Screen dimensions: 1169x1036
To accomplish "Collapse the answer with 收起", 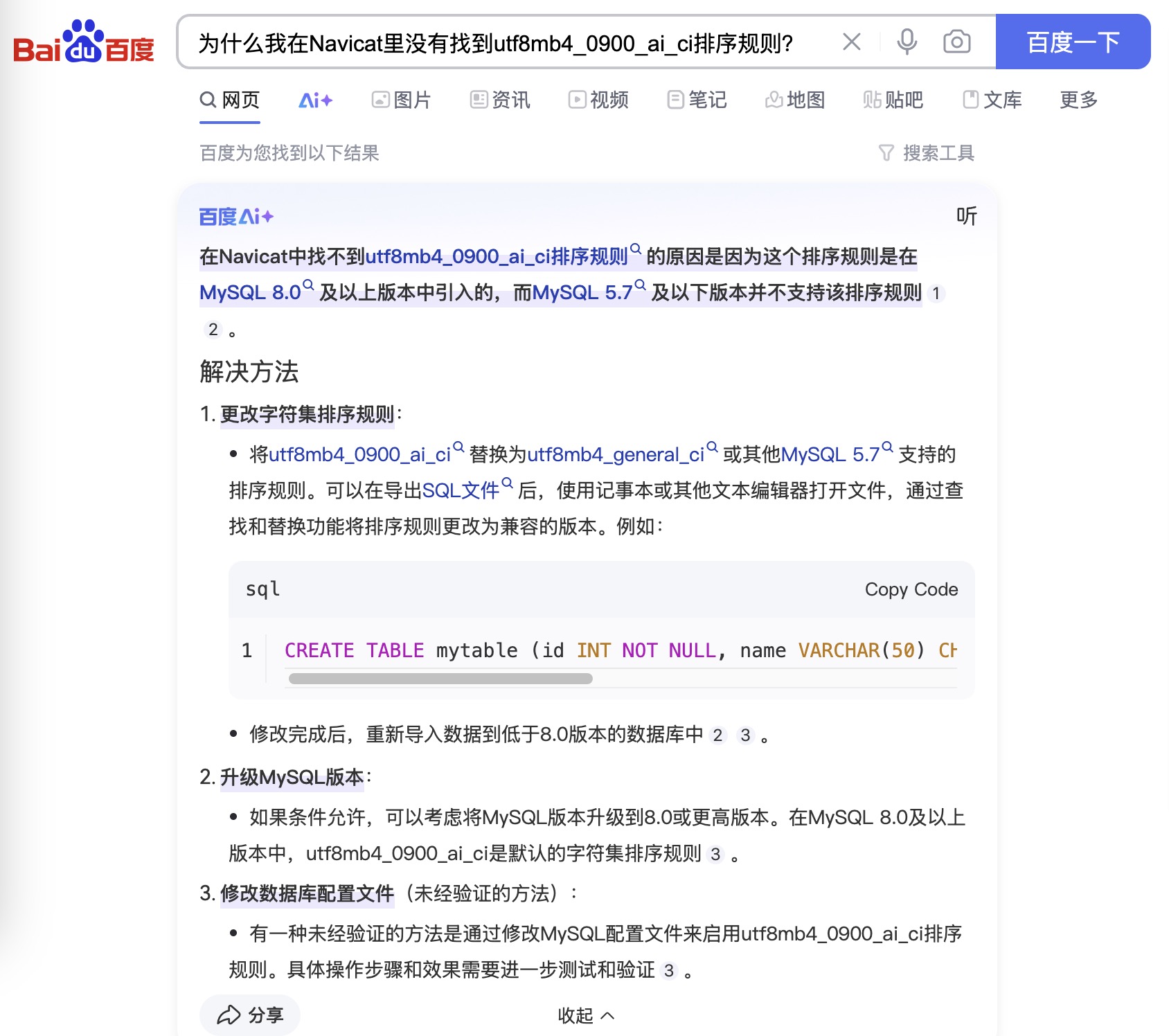I will (x=586, y=1016).
